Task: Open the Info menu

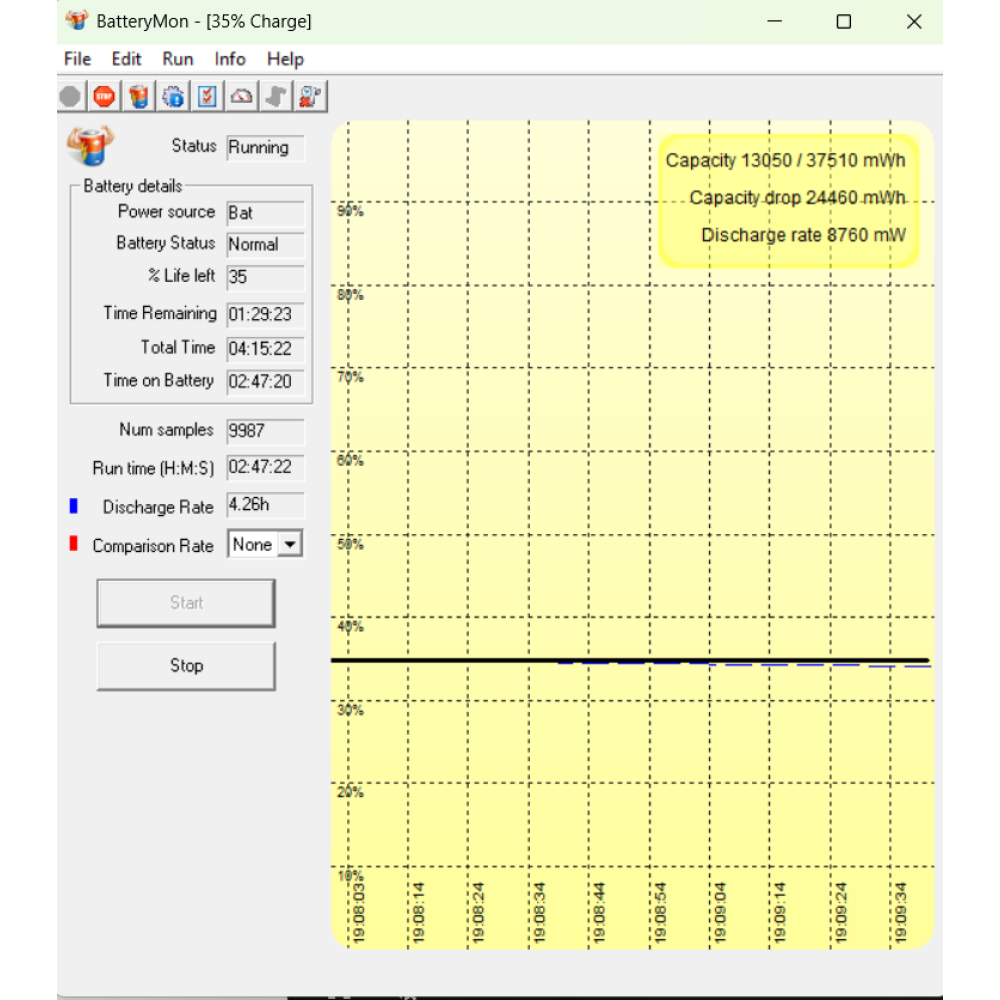Action: click(229, 59)
